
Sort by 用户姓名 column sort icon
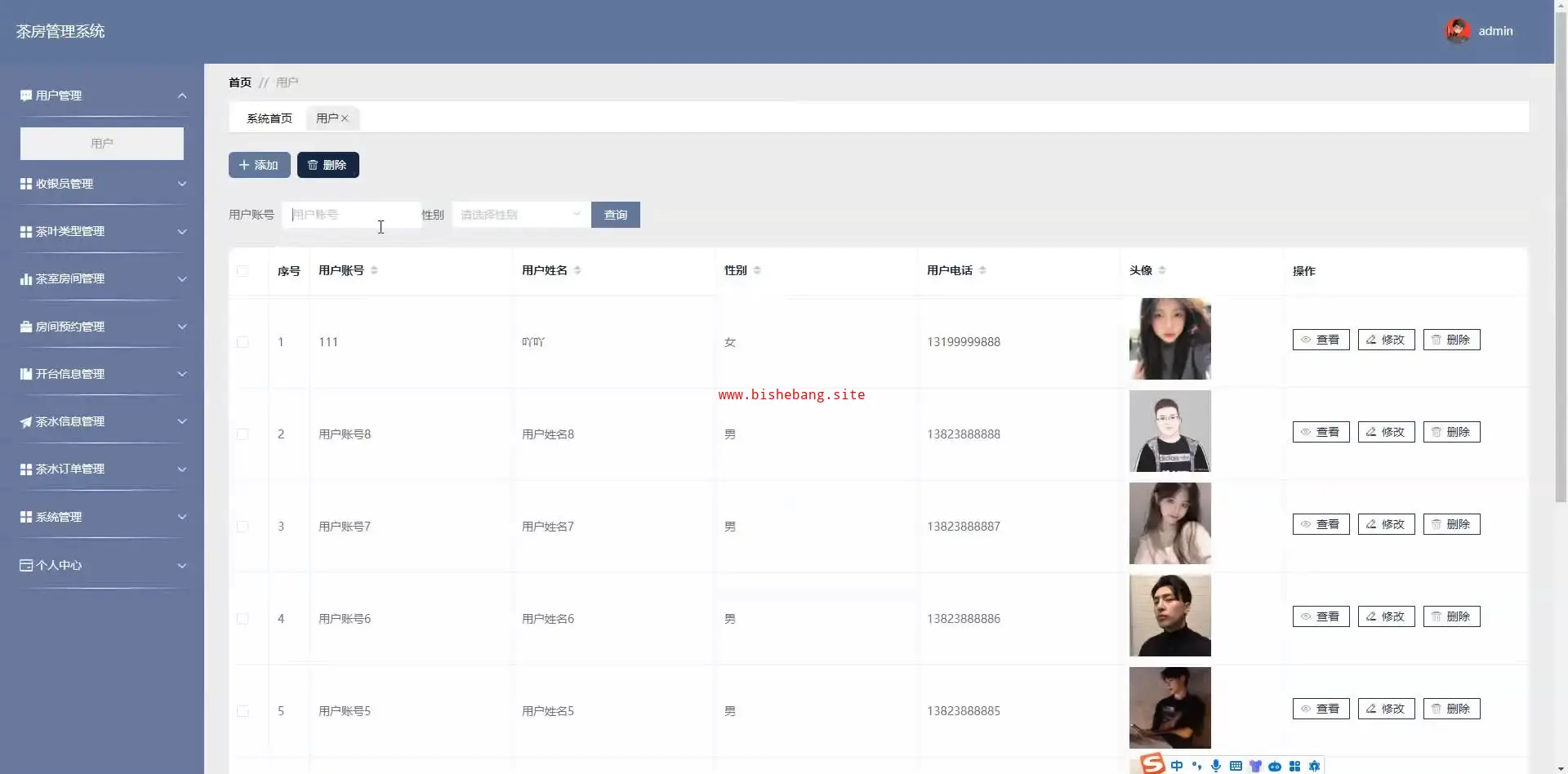[577, 270]
